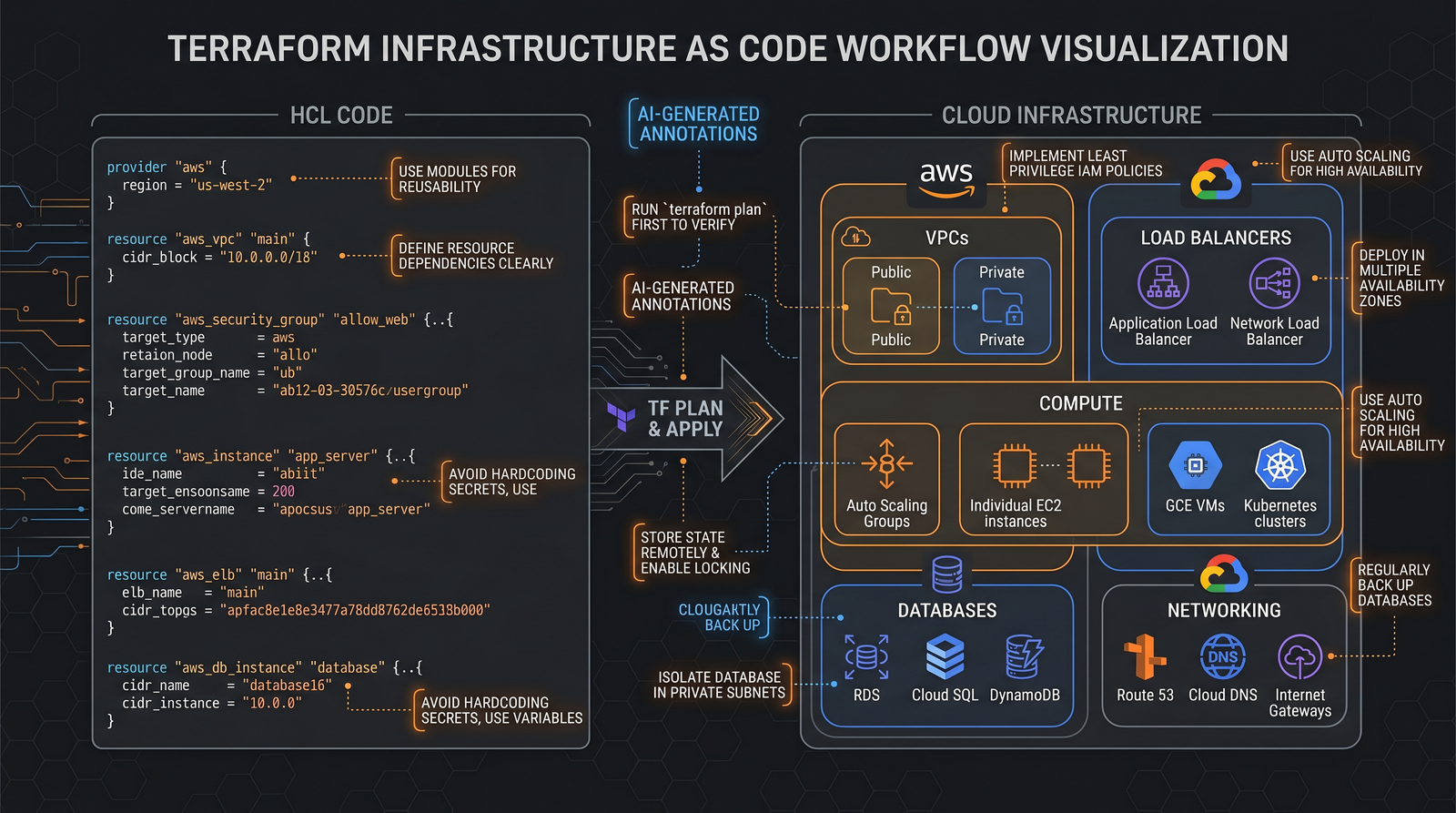Image resolution: width=1456 pixels, height=813 pixels.
Task: Click the AWS logo
Action: (946, 179)
